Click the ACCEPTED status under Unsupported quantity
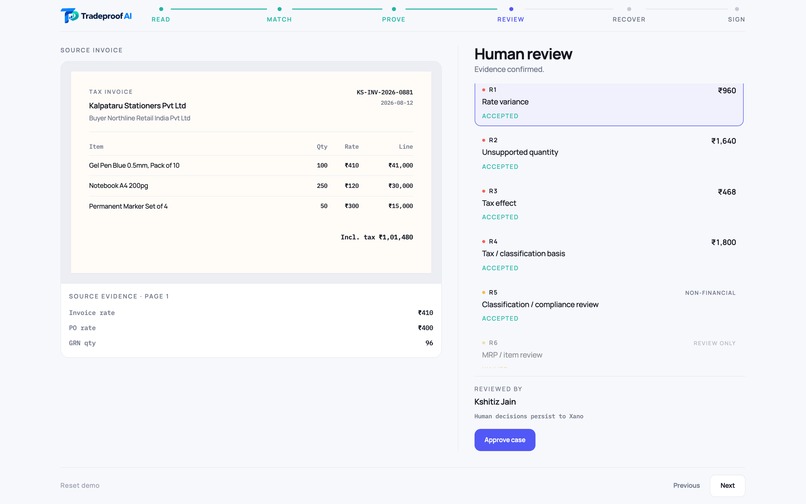806x504 pixels. [500, 167]
